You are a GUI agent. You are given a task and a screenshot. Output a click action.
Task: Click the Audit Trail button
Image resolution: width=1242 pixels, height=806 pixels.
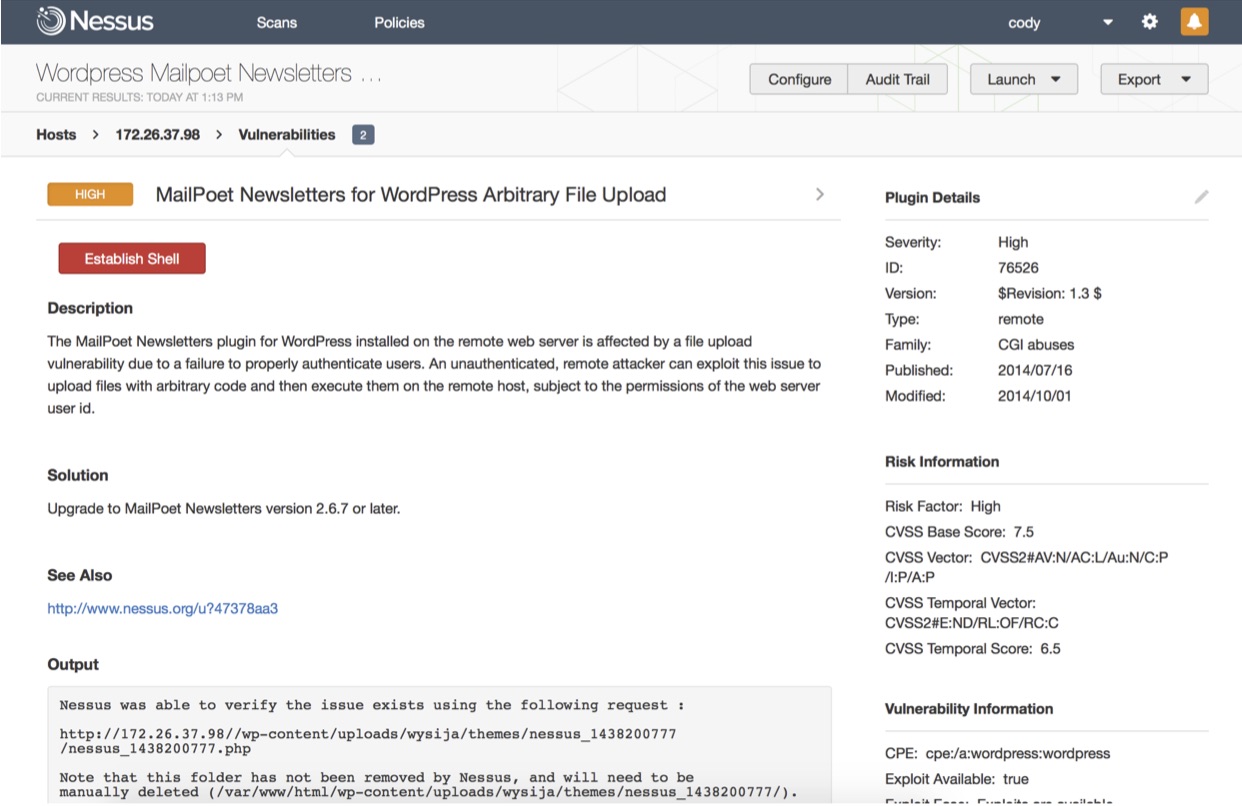coord(898,79)
